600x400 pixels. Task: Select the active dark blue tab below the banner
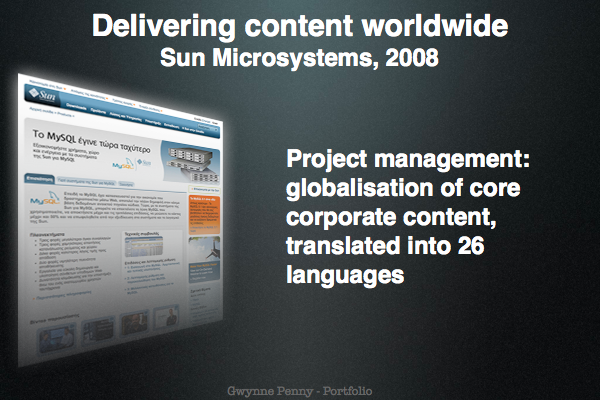[39, 179]
